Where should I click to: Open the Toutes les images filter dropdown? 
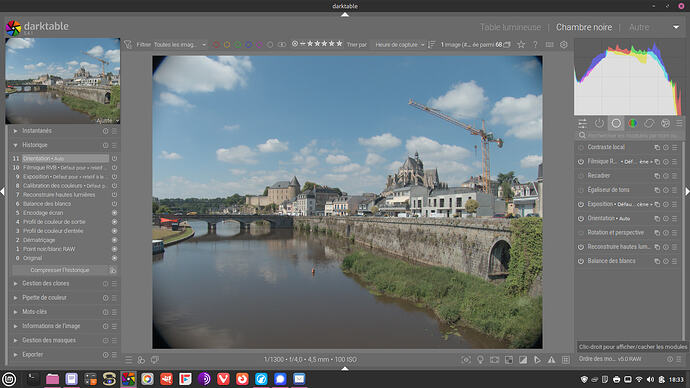180,44
